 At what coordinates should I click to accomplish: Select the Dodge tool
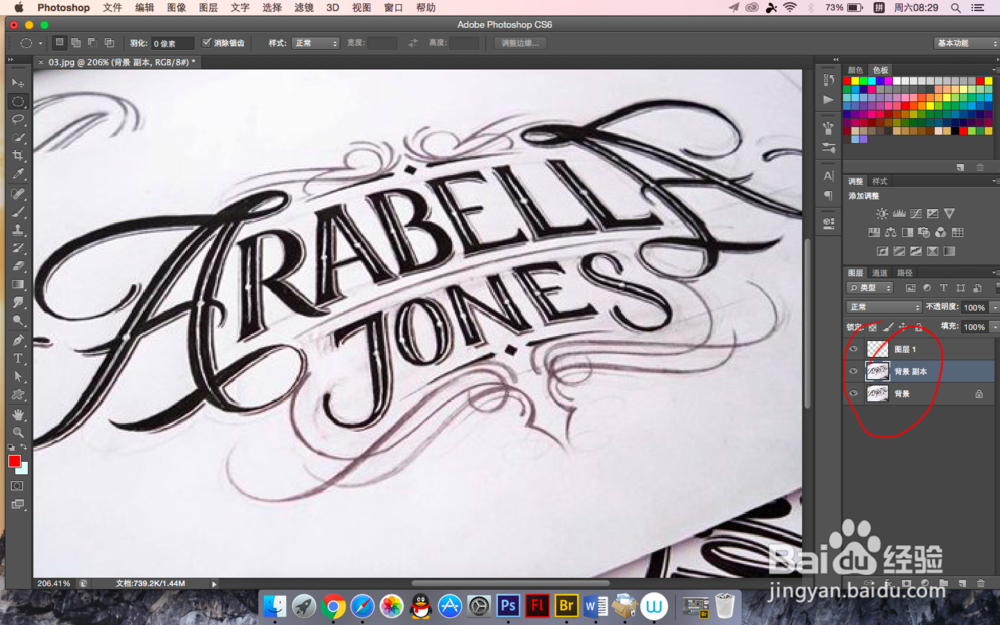pos(18,321)
